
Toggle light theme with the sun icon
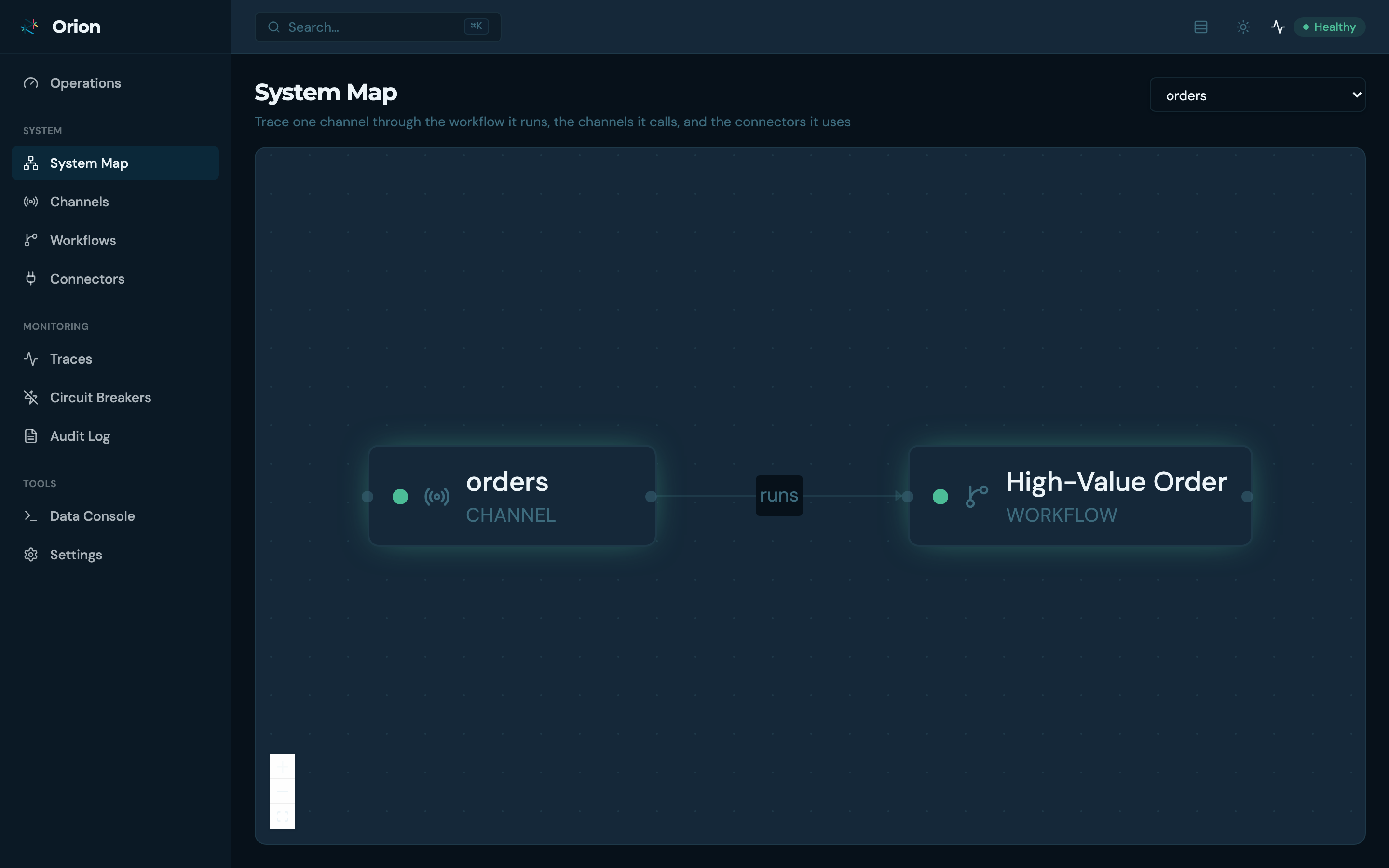[1243, 27]
